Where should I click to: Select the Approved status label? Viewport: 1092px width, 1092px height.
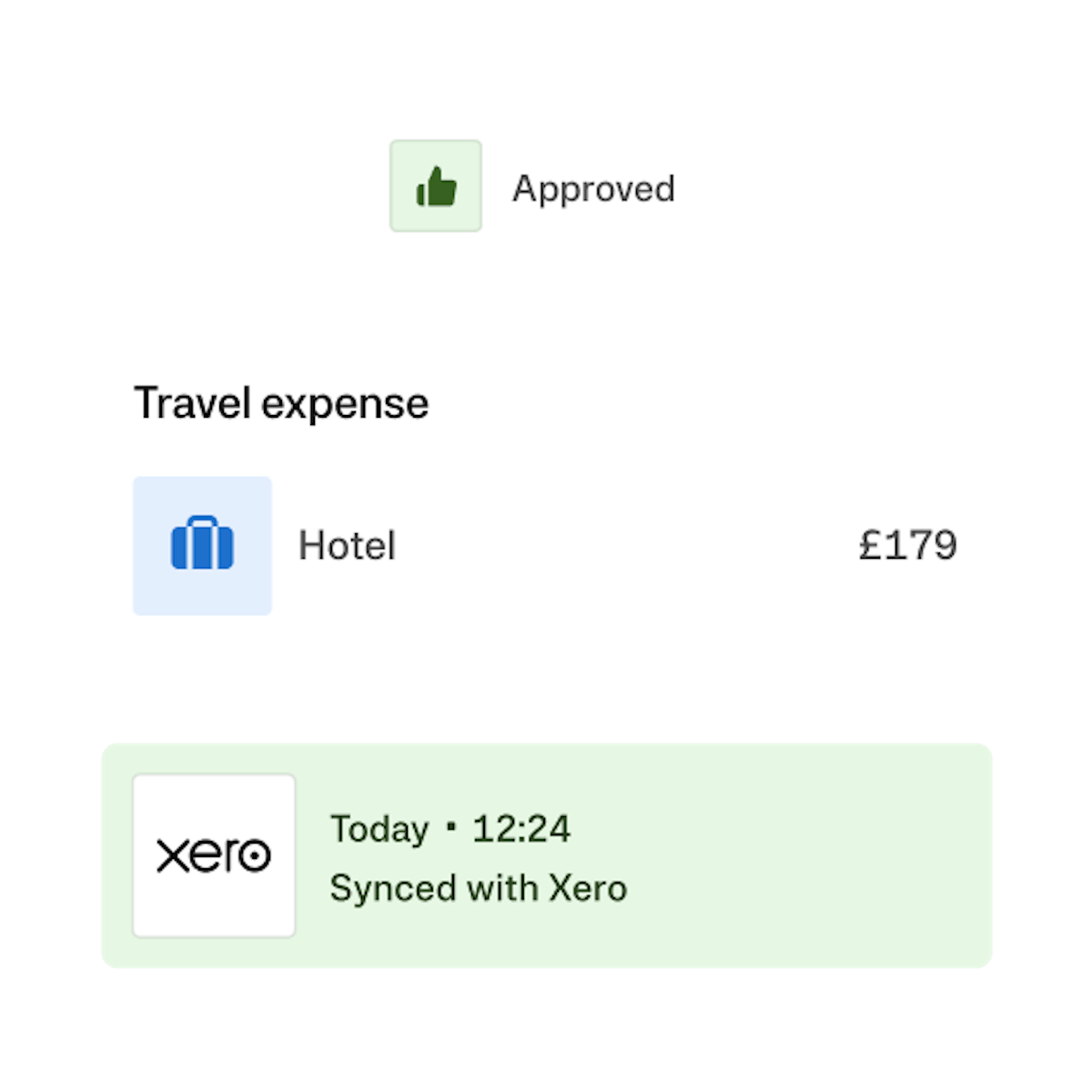coord(593,188)
